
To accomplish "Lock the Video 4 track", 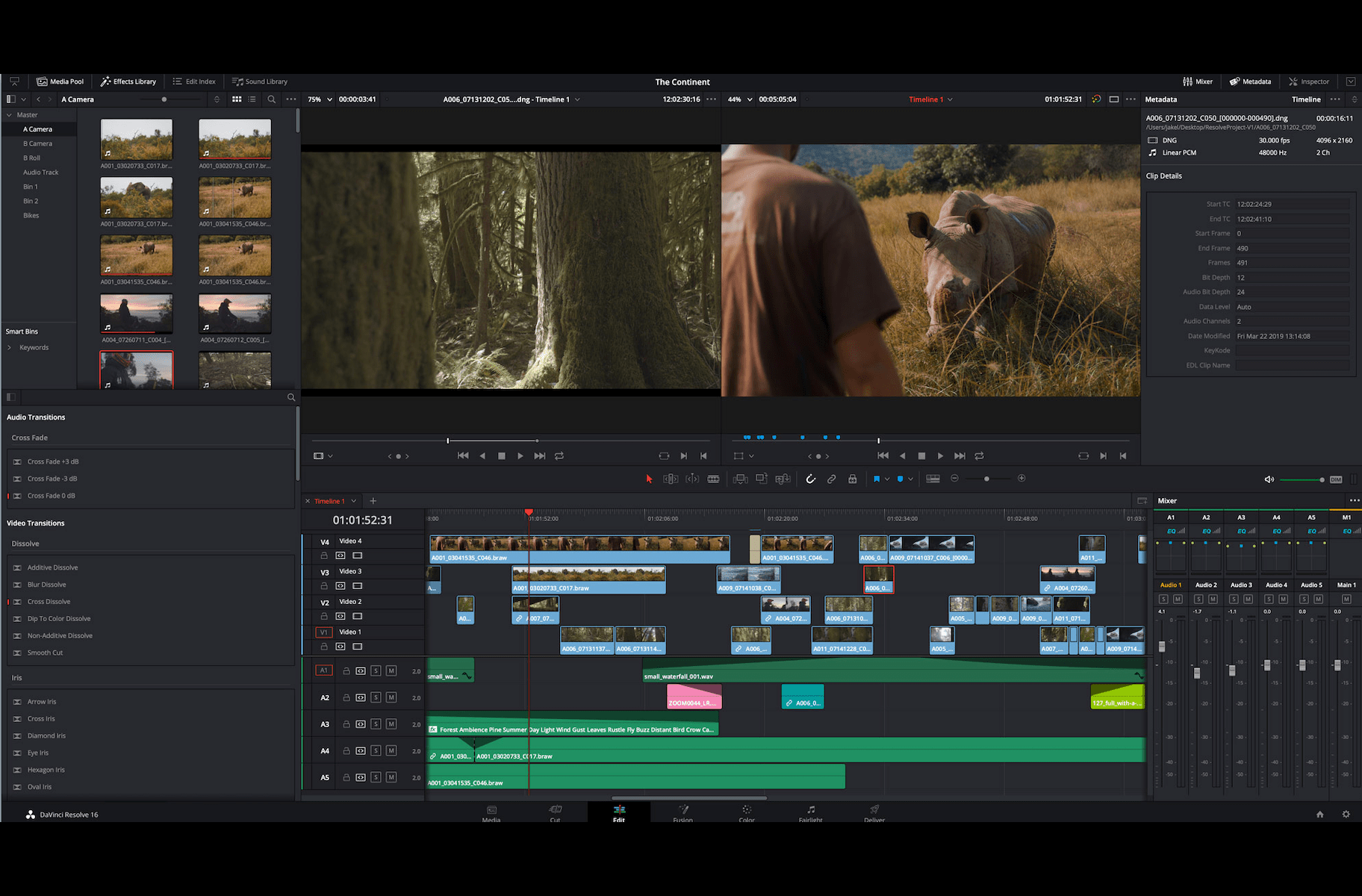I will click(x=324, y=556).
